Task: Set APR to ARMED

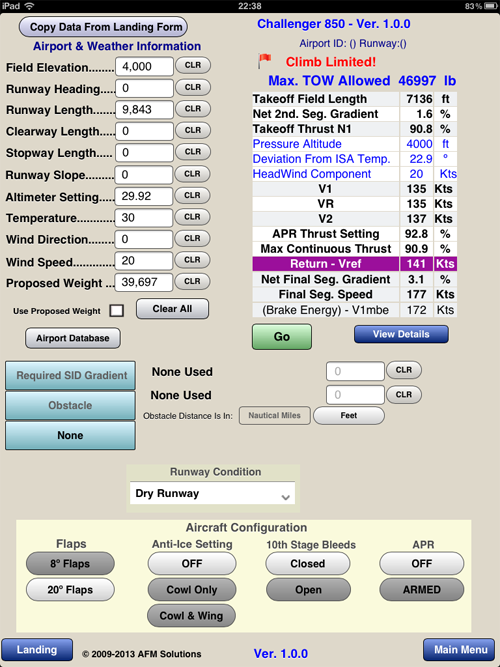Action: coord(422,590)
